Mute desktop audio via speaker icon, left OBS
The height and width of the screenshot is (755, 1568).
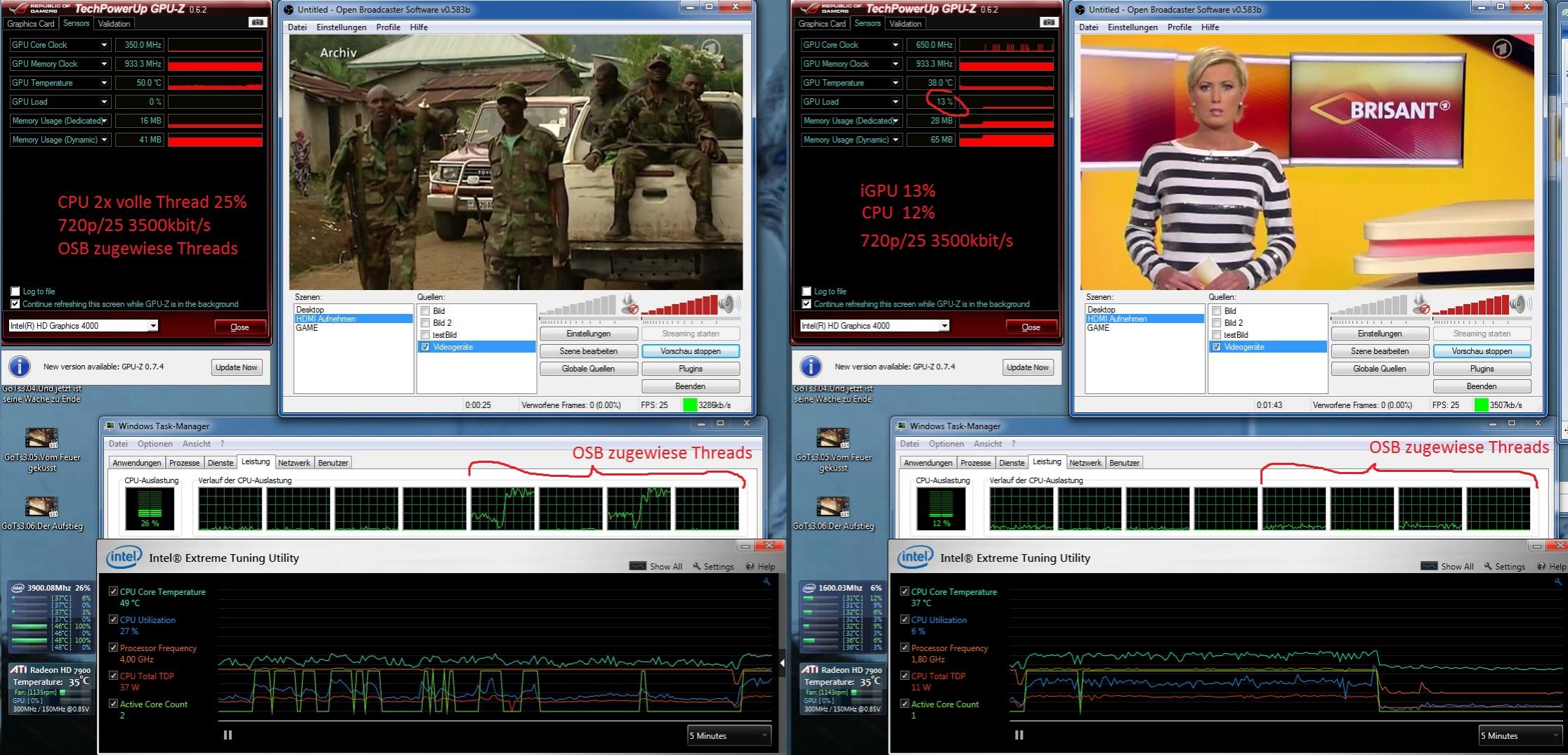pyautogui.click(x=729, y=304)
